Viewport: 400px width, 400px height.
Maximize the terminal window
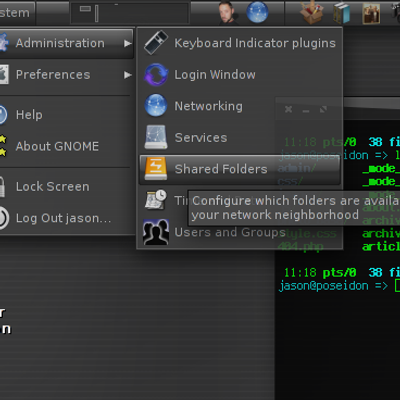point(323,109)
